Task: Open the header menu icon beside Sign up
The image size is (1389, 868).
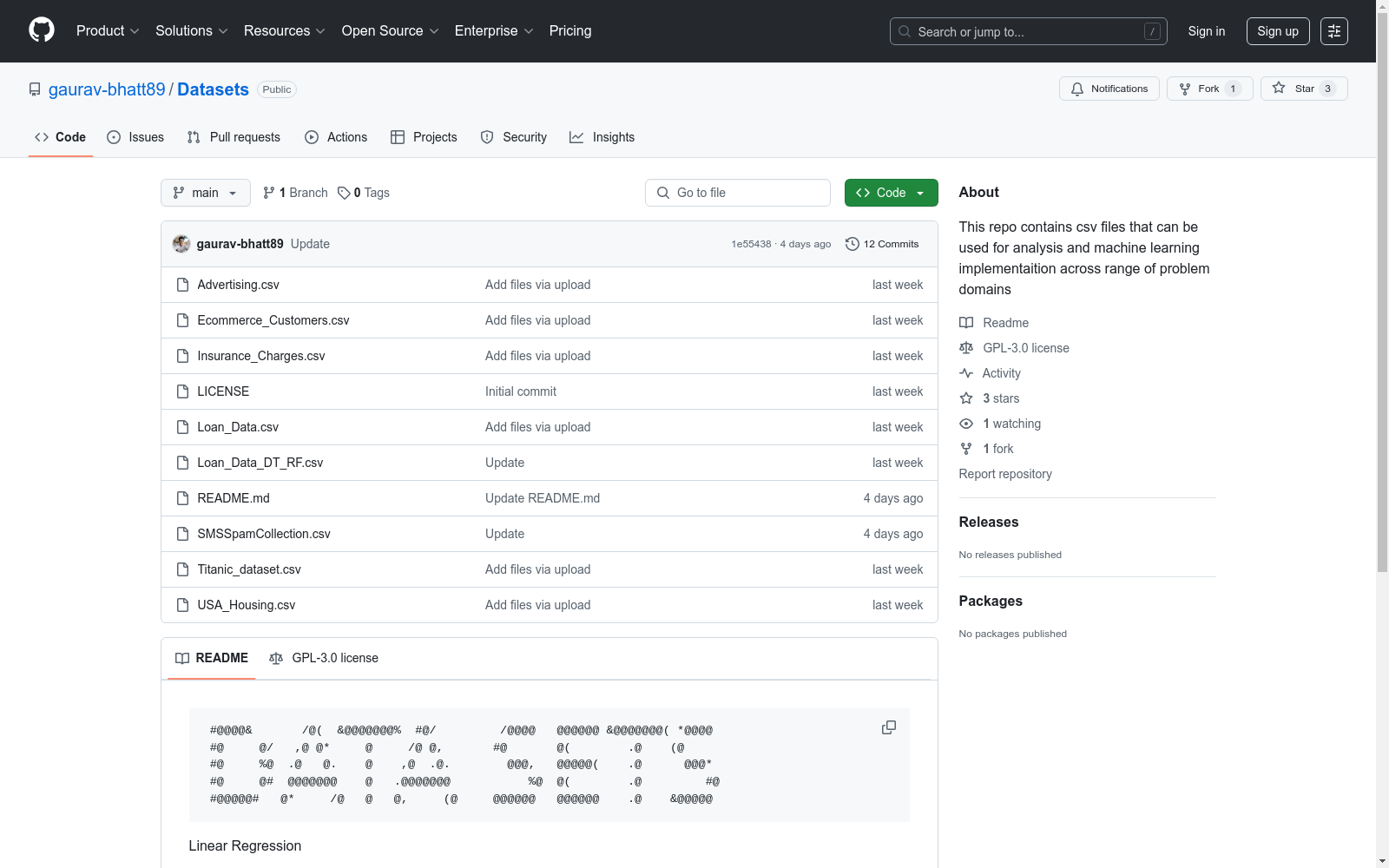Action: pyautogui.click(x=1334, y=31)
